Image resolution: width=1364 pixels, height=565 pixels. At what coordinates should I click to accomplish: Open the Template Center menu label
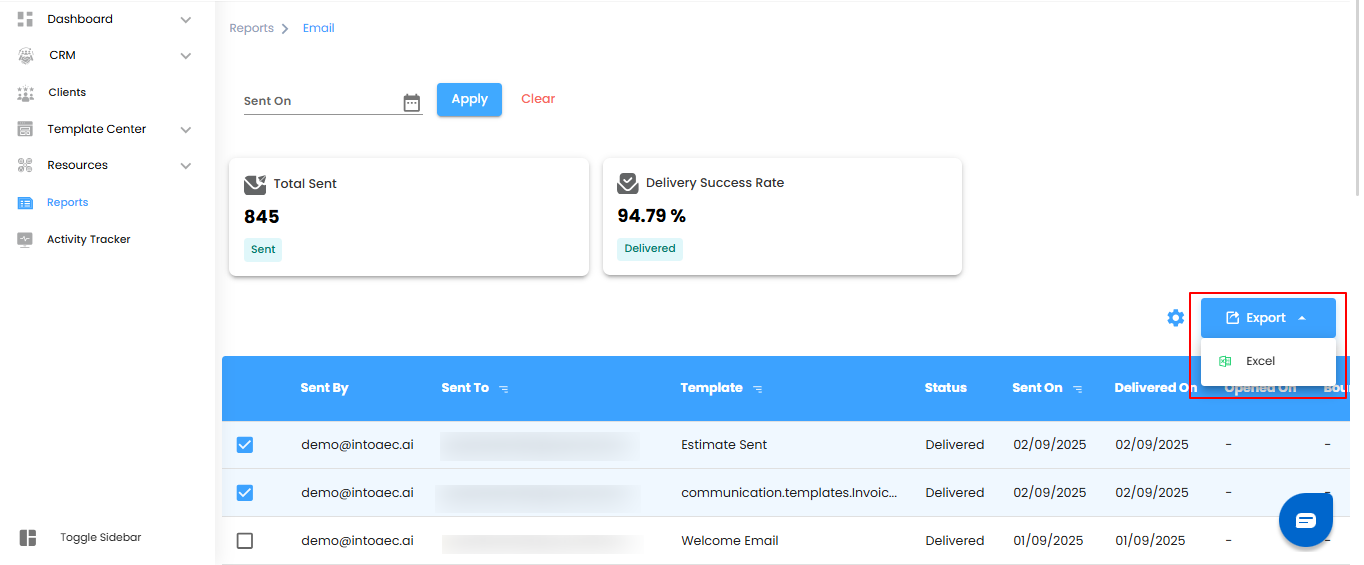[x=97, y=129]
